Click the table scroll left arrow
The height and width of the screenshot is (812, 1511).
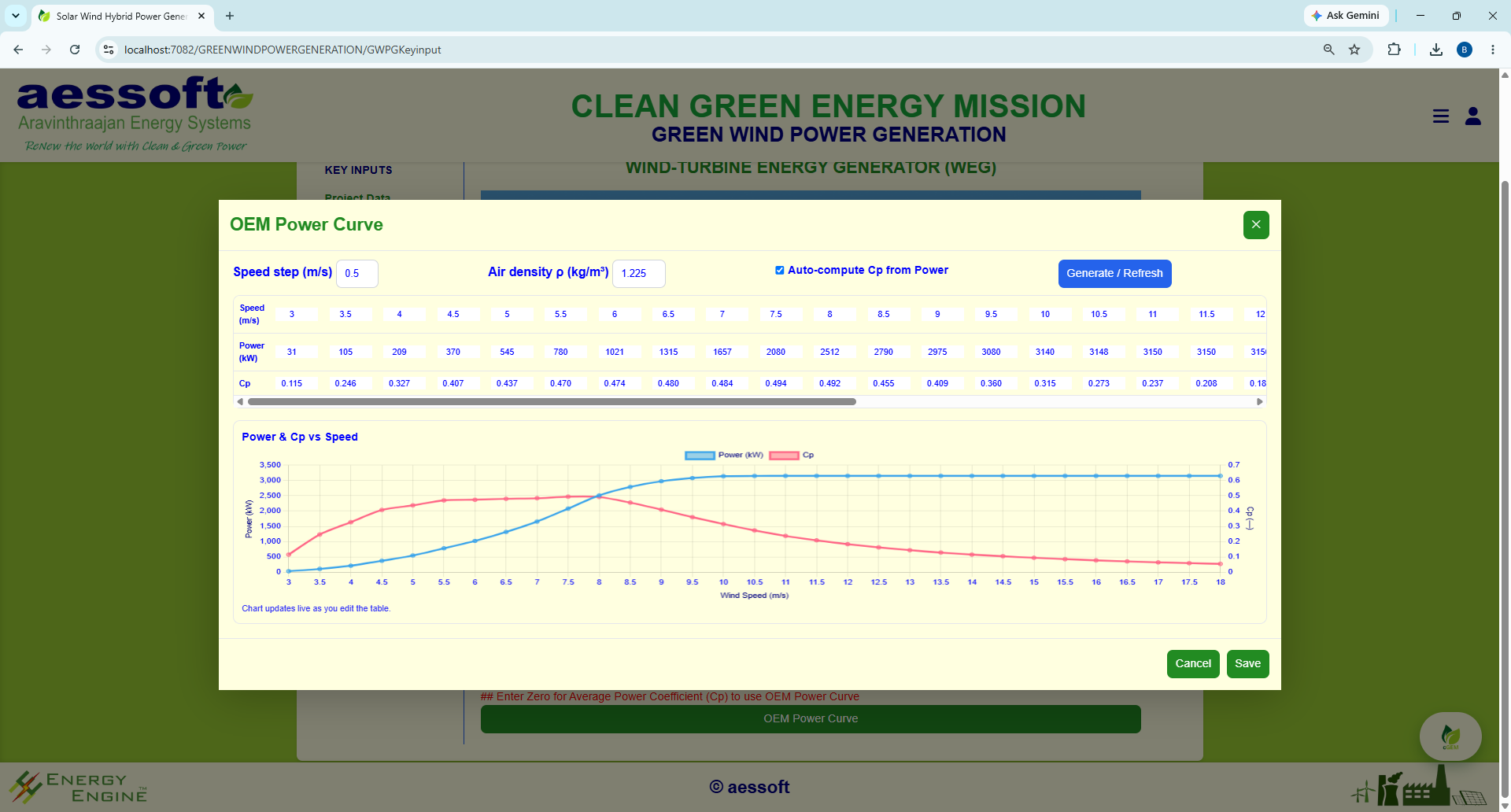click(x=240, y=401)
